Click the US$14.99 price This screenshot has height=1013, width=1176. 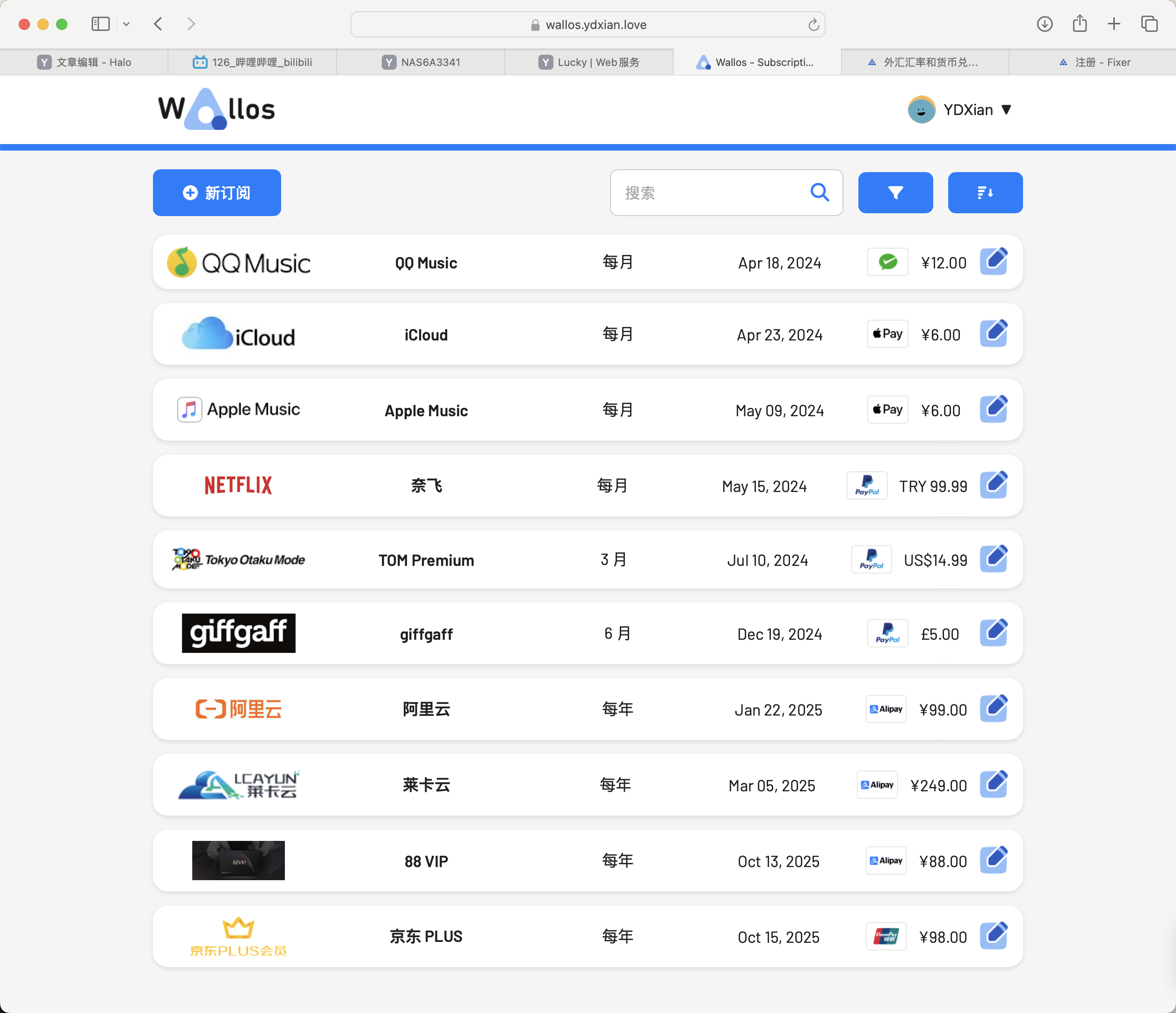point(936,560)
